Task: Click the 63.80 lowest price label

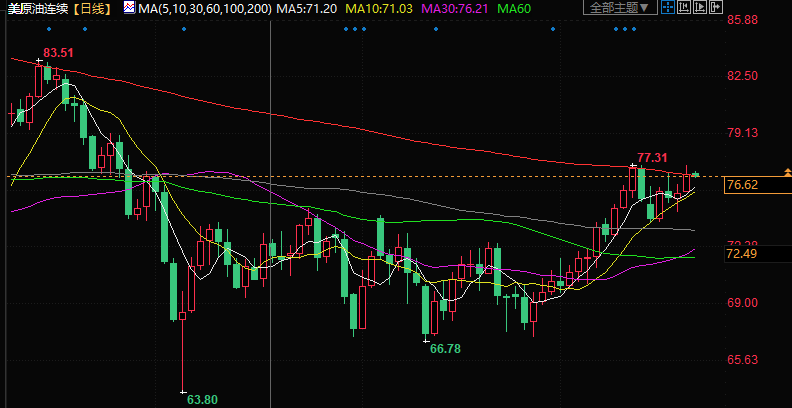Action: pos(203,399)
